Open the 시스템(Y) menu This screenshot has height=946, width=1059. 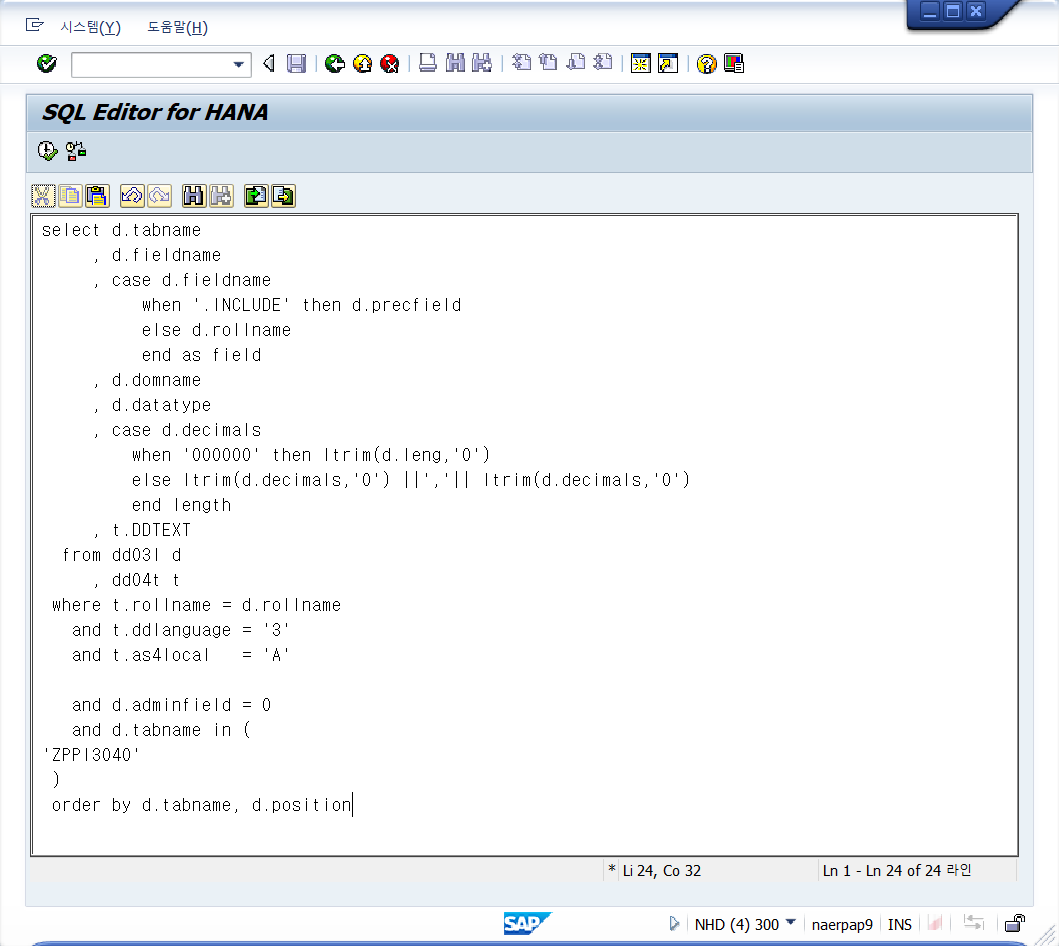click(91, 27)
